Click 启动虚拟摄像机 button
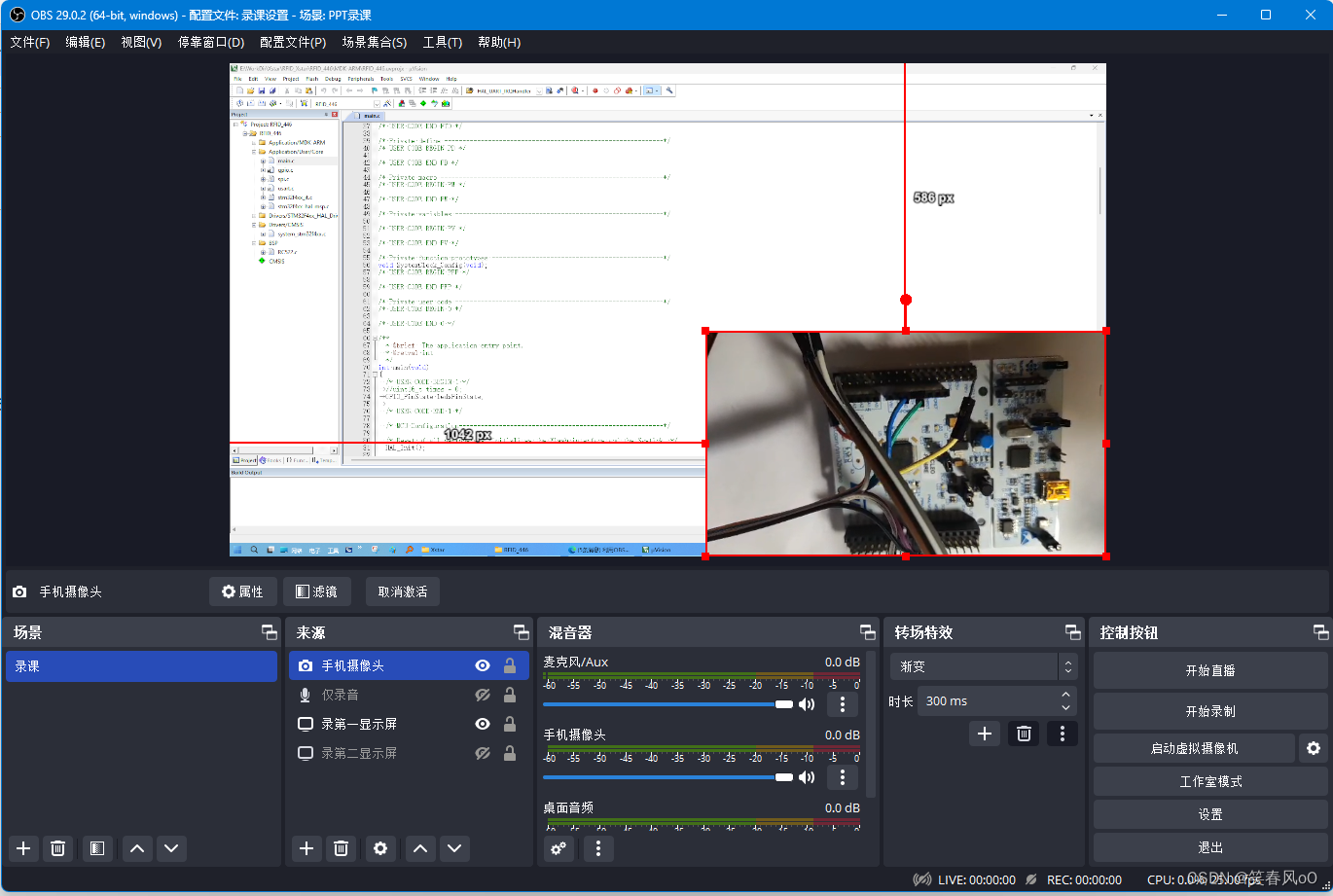 point(1194,748)
